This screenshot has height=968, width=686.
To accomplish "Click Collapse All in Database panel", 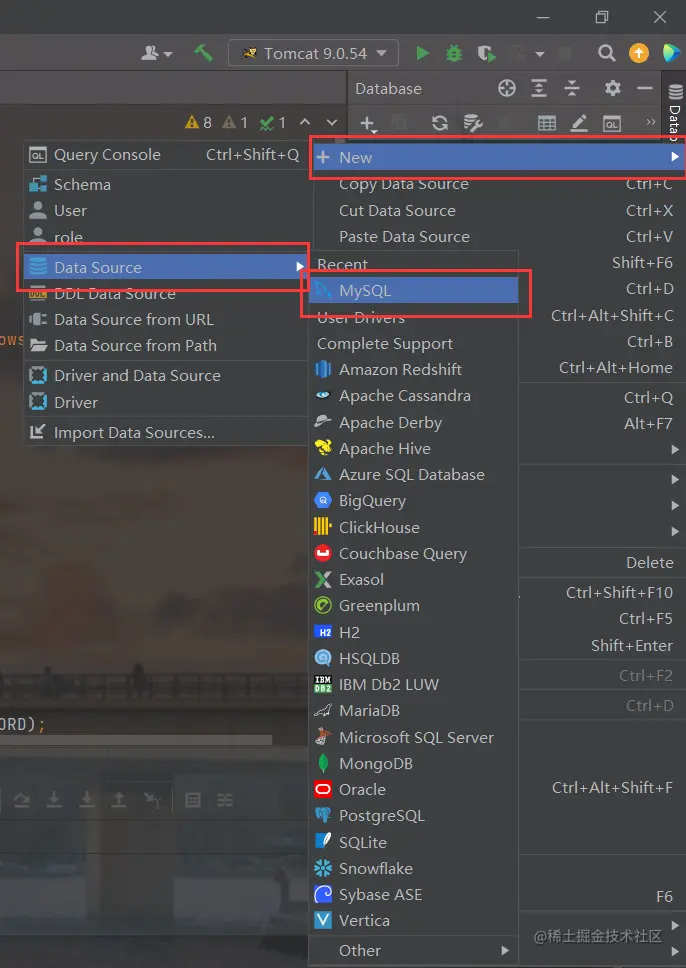I will [x=572, y=88].
